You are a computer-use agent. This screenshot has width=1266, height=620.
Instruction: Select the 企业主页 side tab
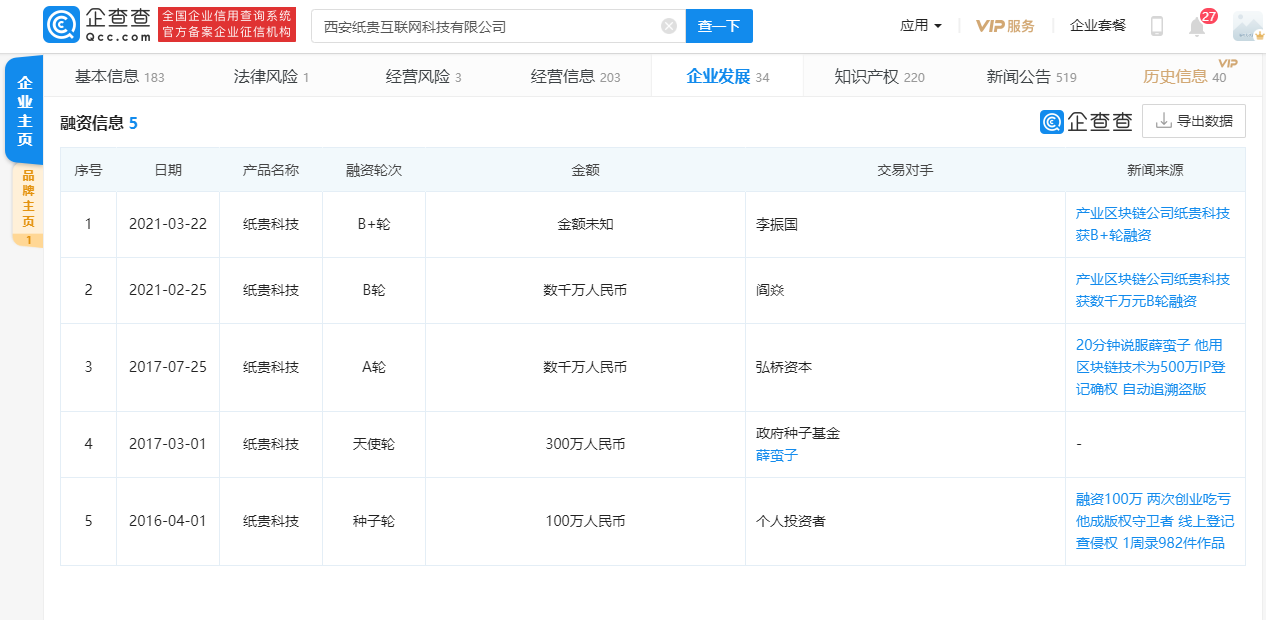click(25, 110)
